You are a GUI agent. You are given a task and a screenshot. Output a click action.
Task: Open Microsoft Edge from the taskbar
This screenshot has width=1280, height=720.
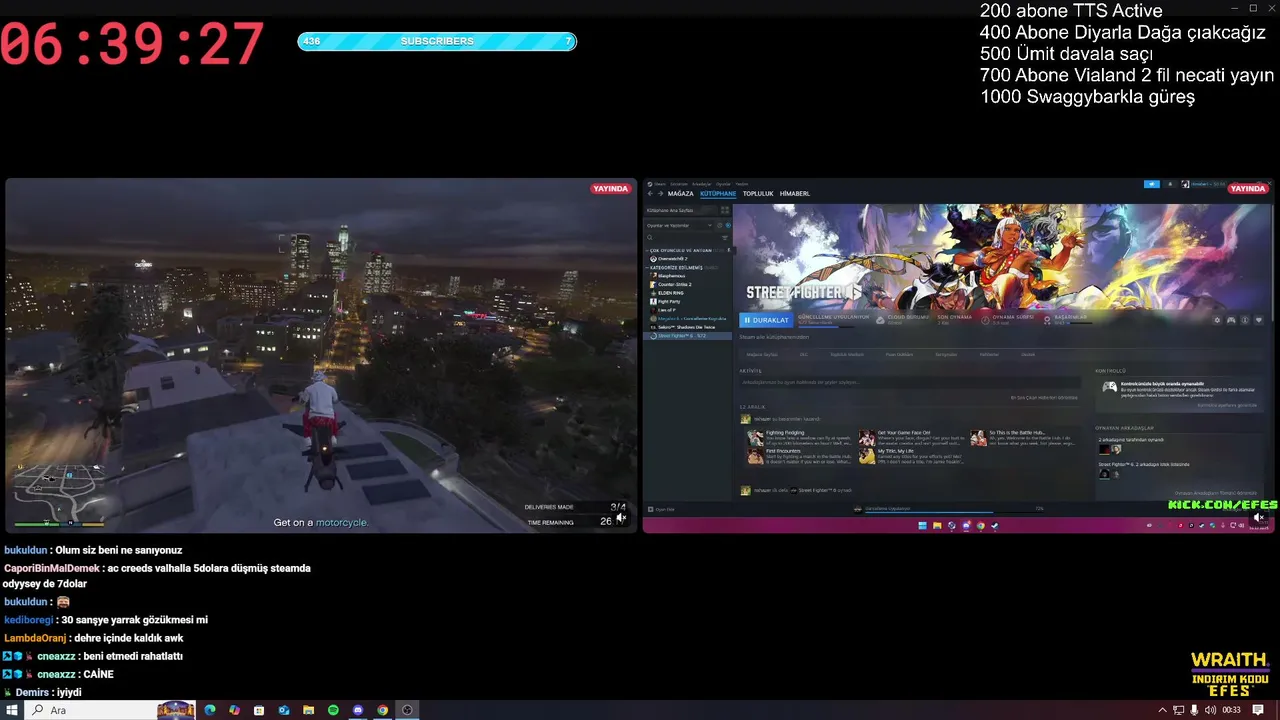tap(210, 710)
